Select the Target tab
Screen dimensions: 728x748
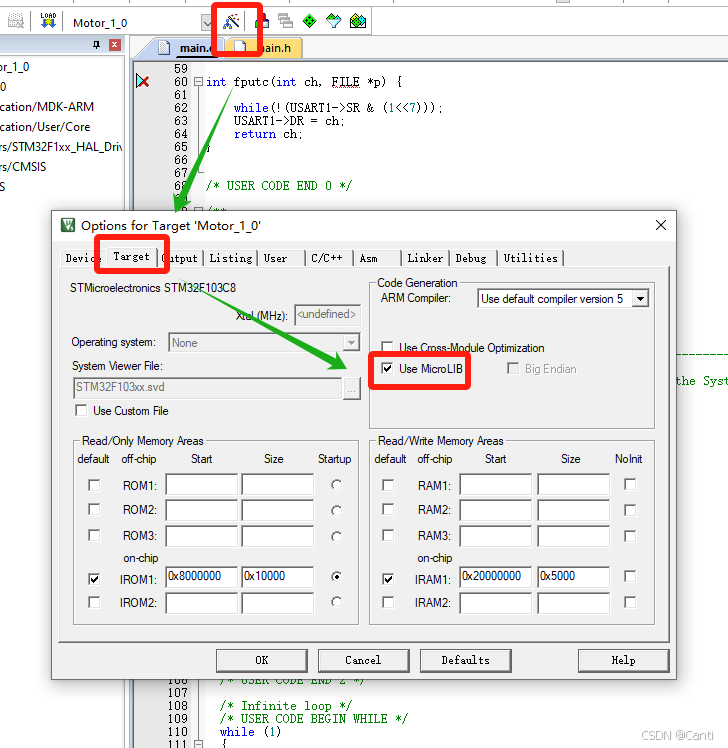pyautogui.click(x=131, y=257)
